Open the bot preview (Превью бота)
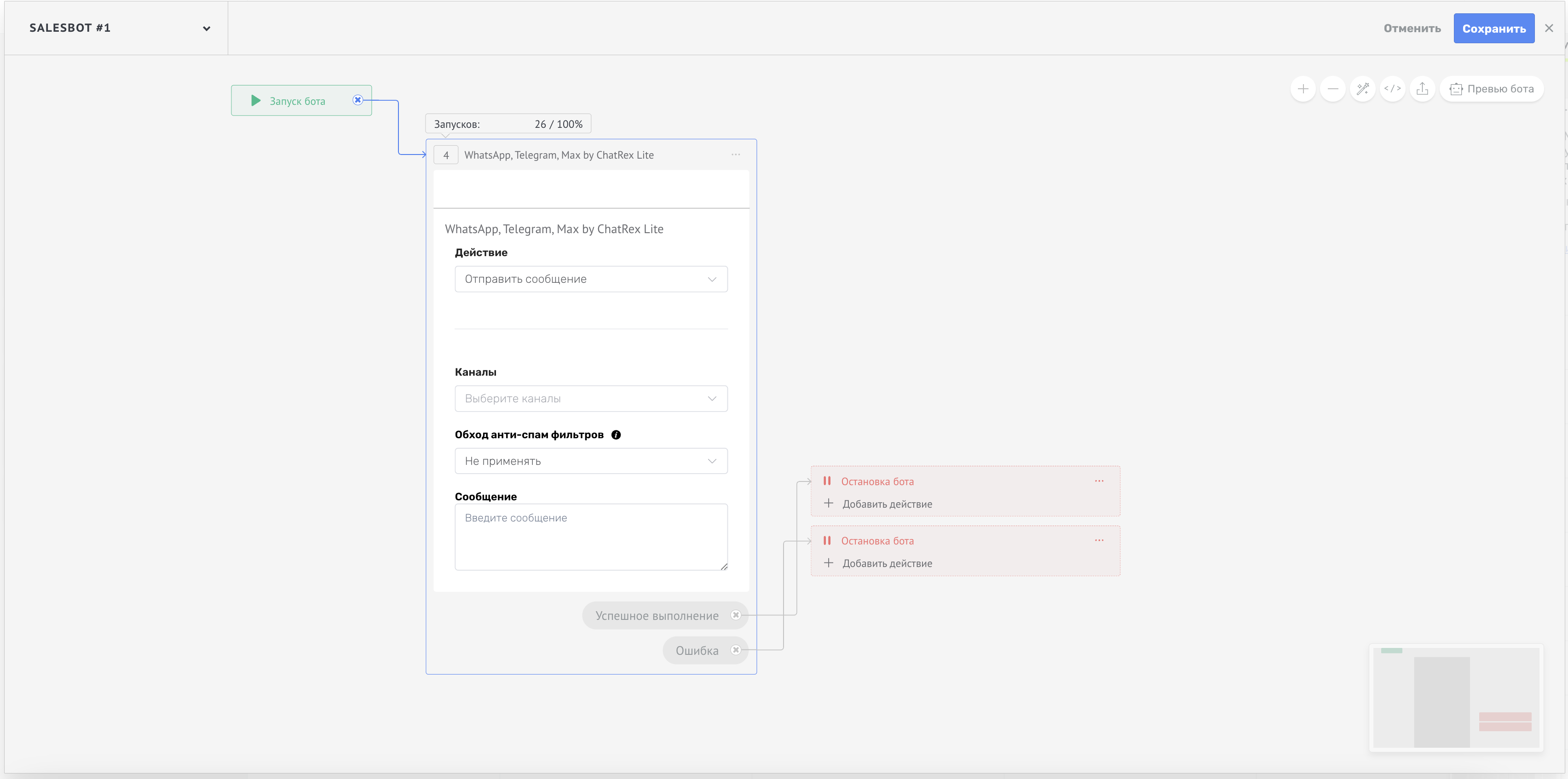The height and width of the screenshot is (779, 1568). pos(1492,89)
